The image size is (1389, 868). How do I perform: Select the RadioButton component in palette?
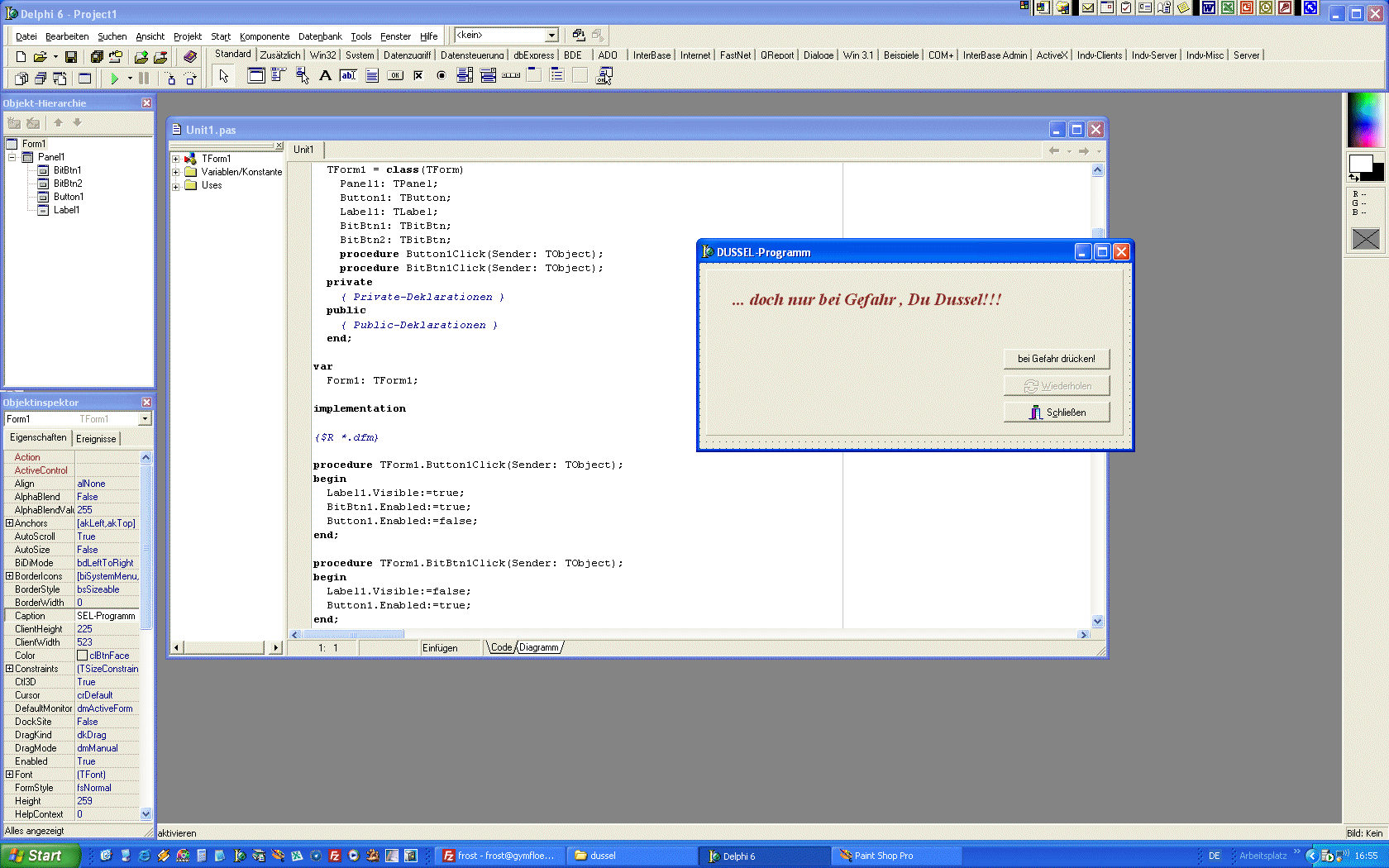point(442,76)
